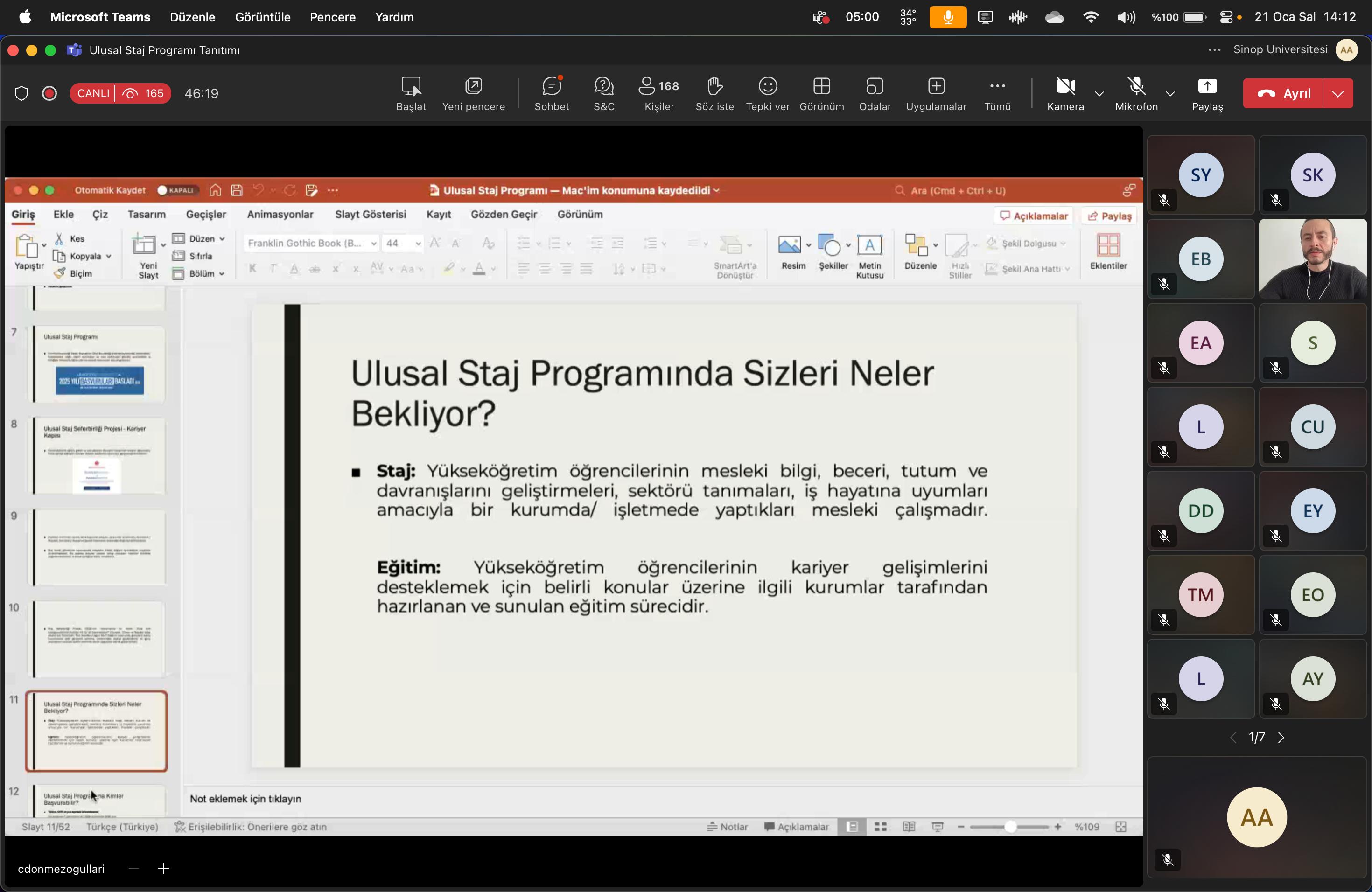Screen dimensions: 1372x892
Task: Open the S&C Q&A panel
Action: click(603, 93)
